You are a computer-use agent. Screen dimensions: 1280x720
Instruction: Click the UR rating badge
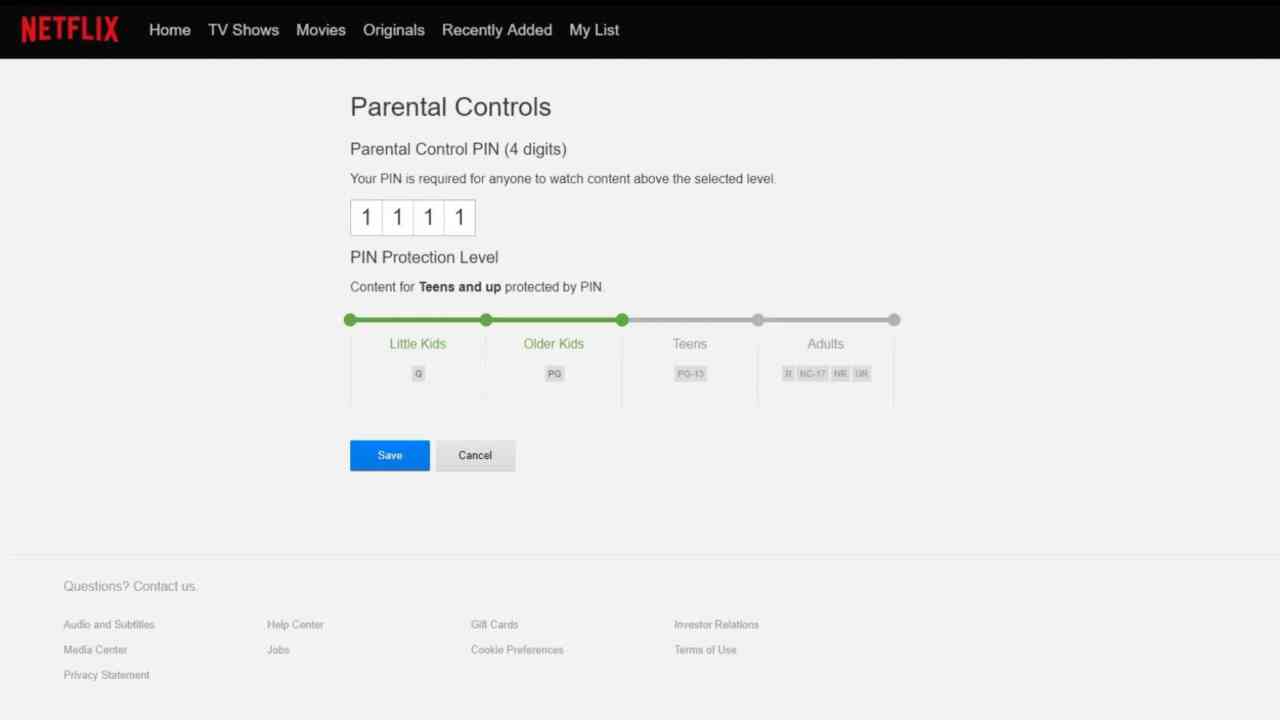(862, 374)
